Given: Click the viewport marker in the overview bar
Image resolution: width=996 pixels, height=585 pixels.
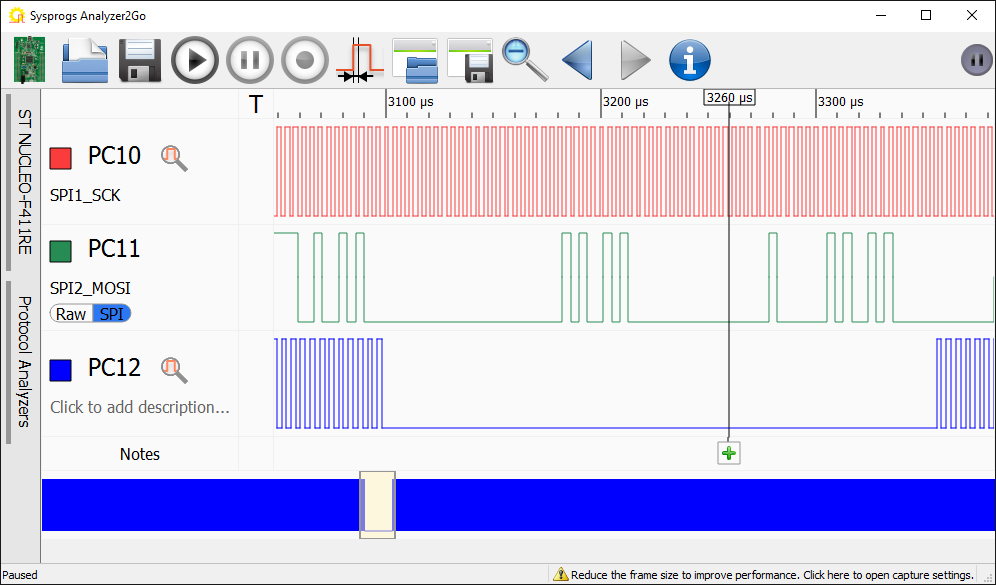Looking at the screenshot, I should click(x=377, y=505).
